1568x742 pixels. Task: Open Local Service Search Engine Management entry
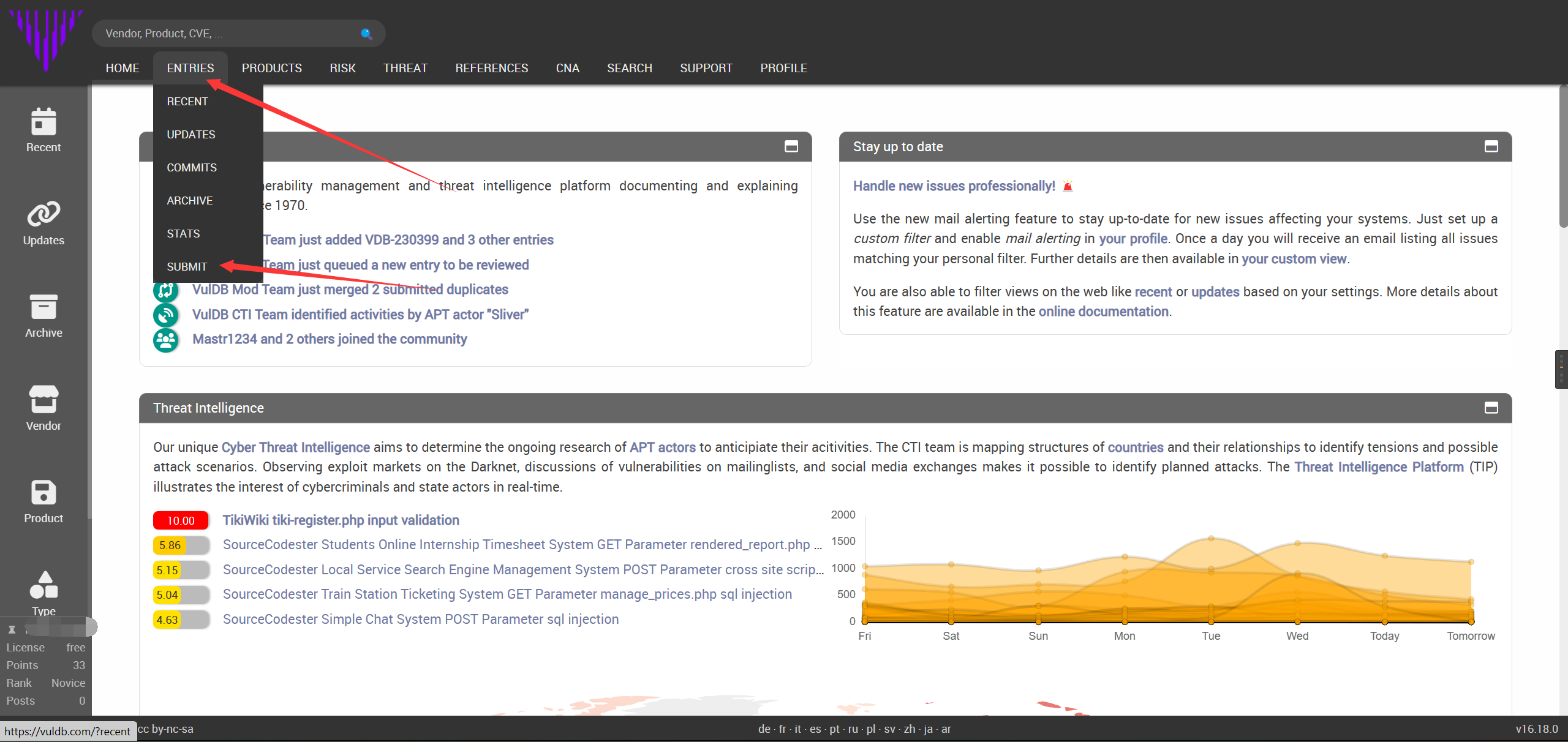click(523, 570)
